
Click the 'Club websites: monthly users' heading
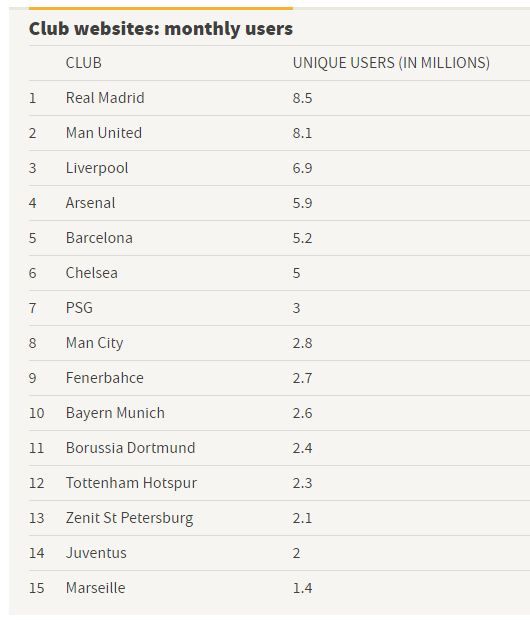tap(161, 29)
